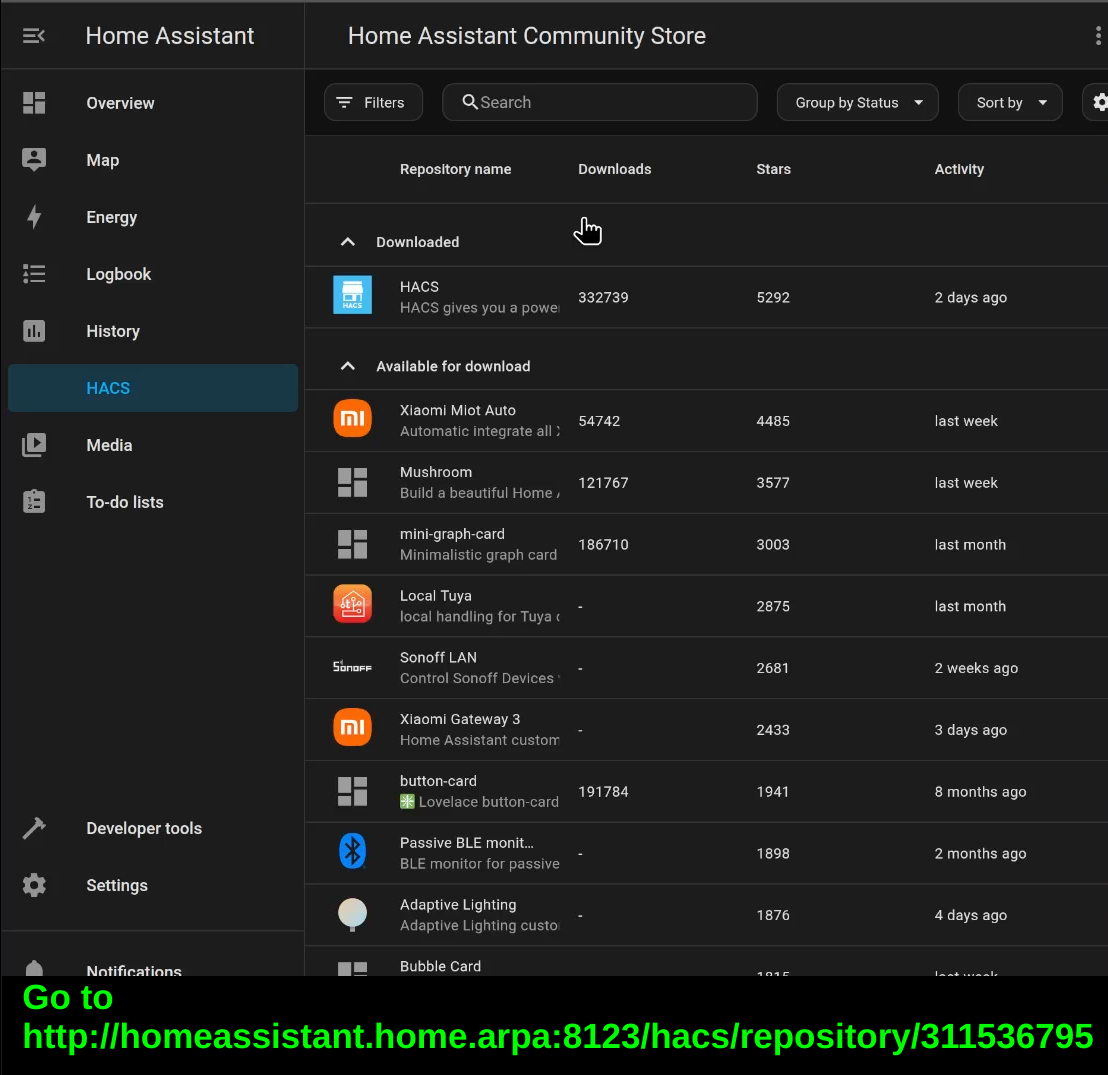Open Developer tools from the sidebar

point(153,828)
